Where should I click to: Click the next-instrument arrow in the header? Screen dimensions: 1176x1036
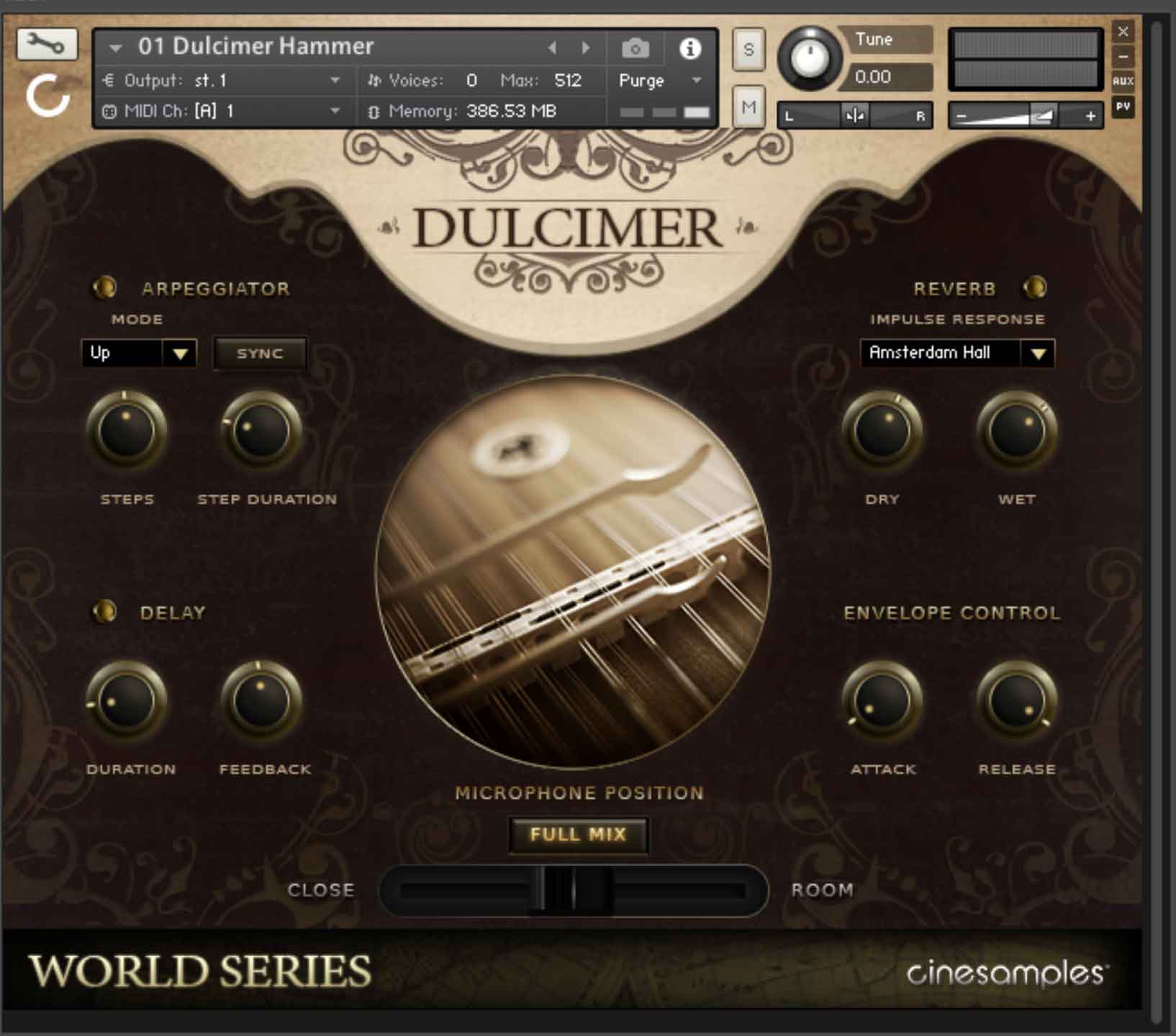[x=584, y=48]
